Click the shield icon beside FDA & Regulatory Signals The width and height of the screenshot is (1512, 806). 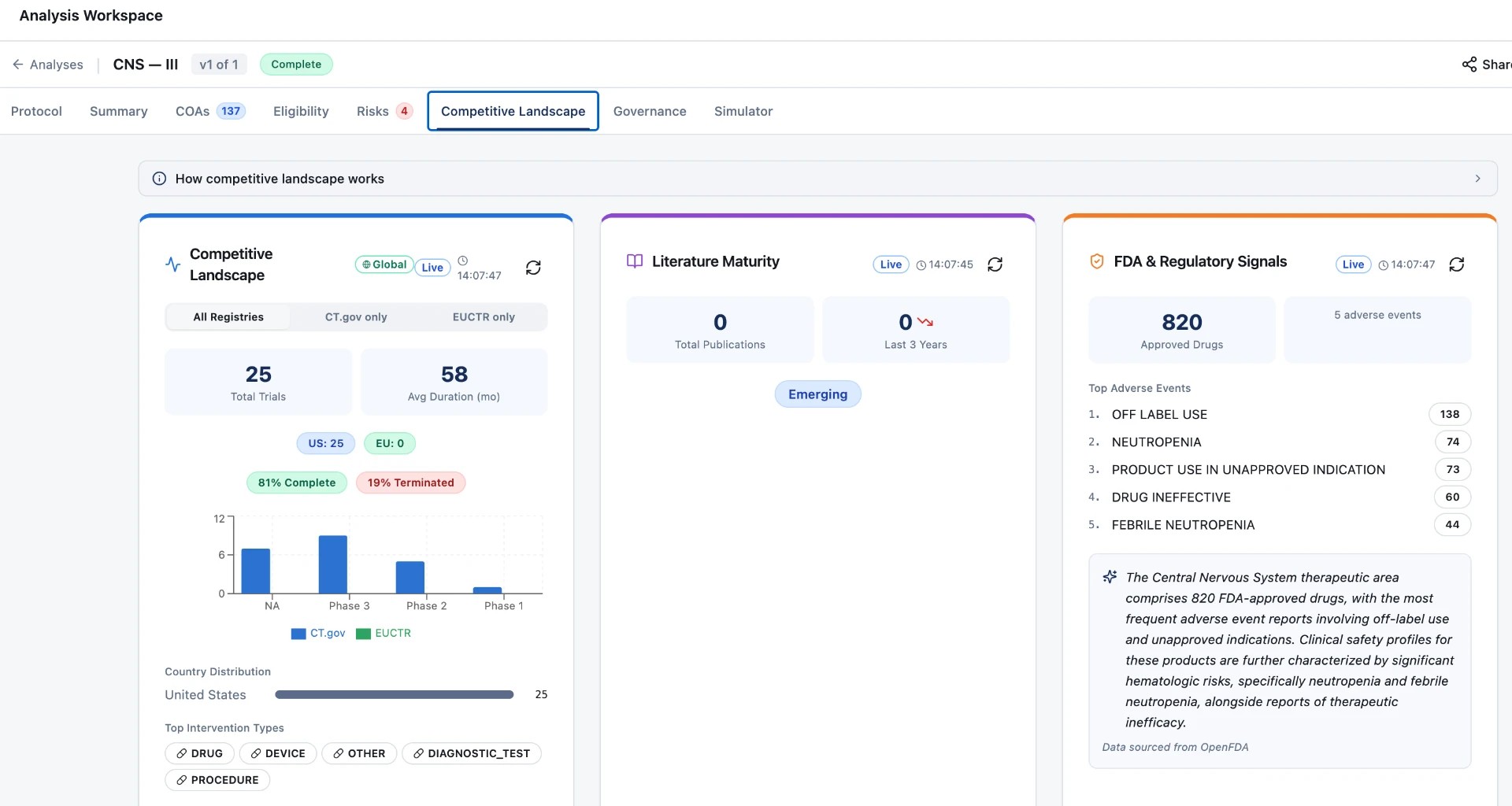pyautogui.click(x=1096, y=261)
